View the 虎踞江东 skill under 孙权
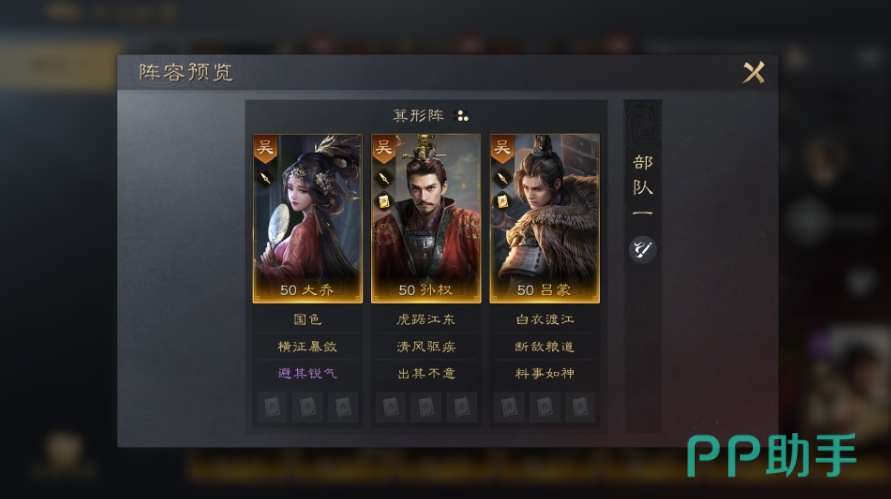This screenshot has width=891, height=499. [x=426, y=319]
